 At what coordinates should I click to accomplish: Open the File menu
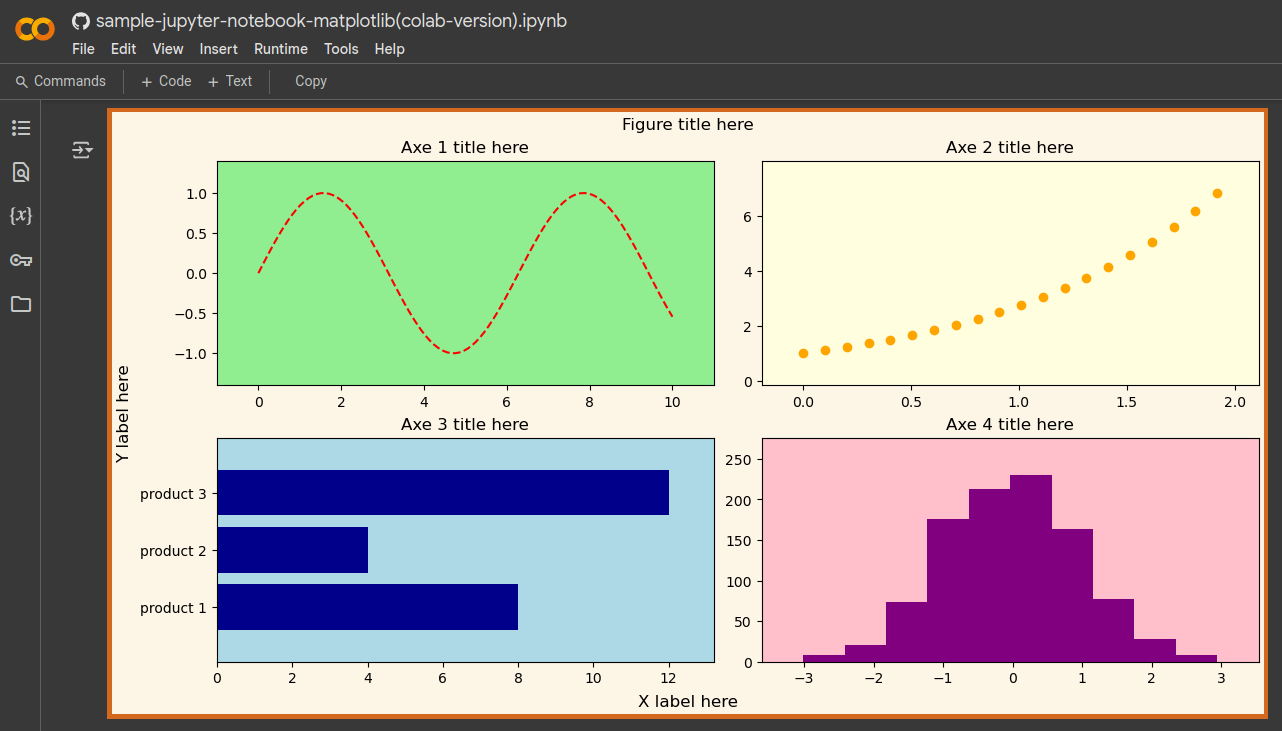tap(84, 49)
